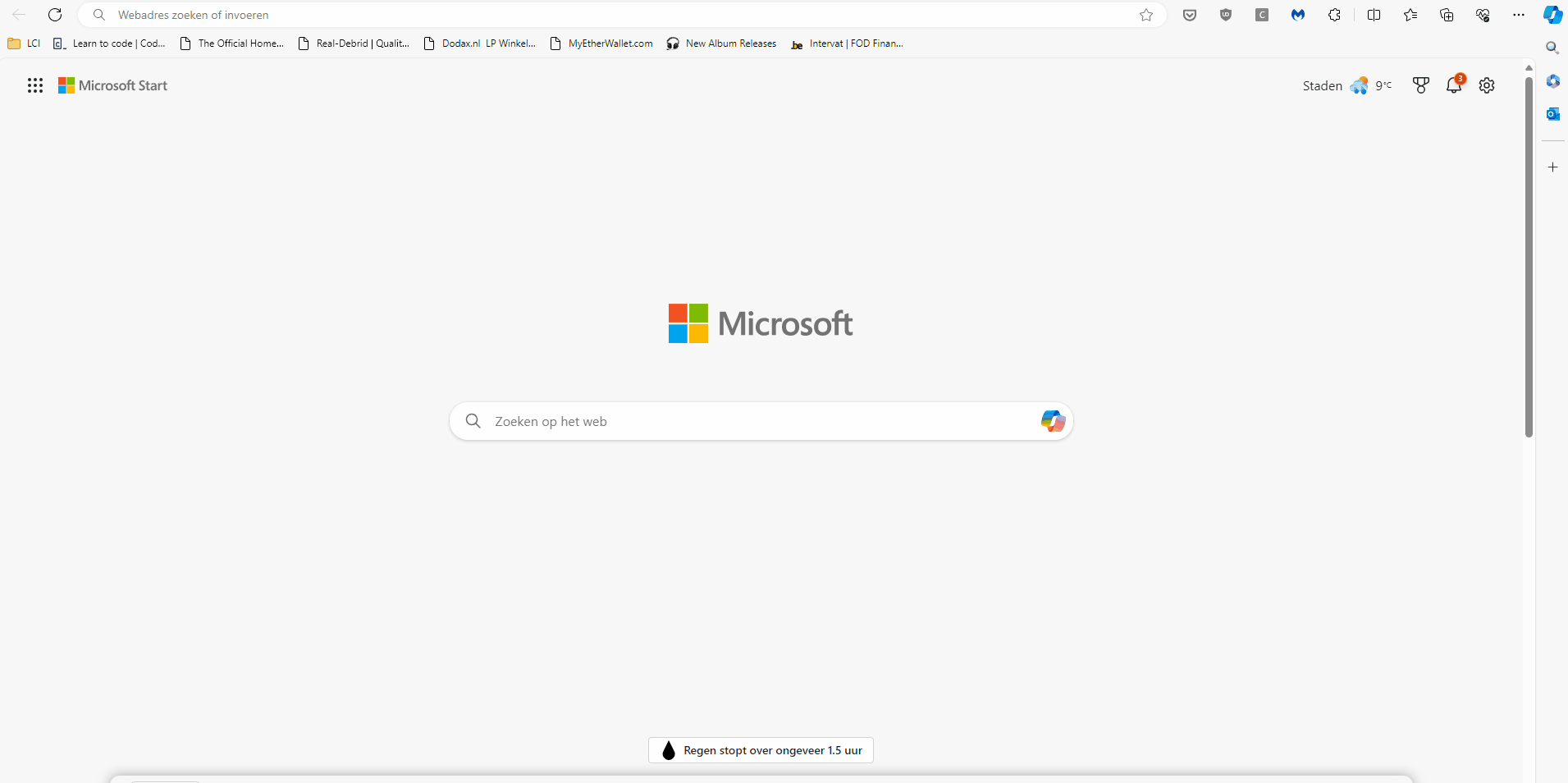1568x783 pixels.
Task: Click the large Microsoft logo
Action: pos(761,323)
